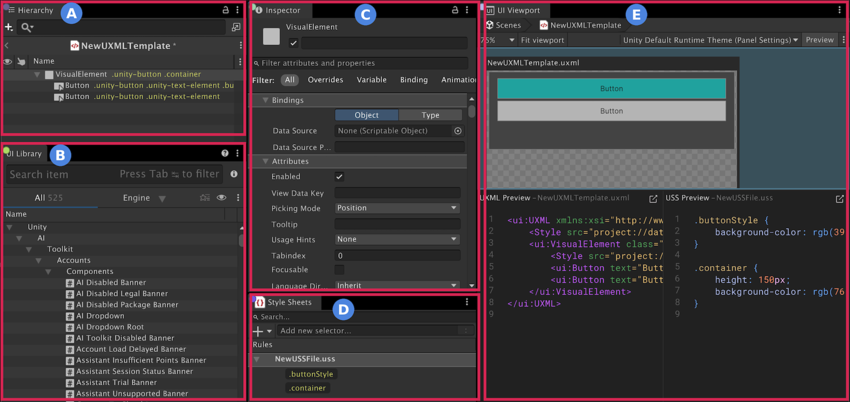Click the Data Source object picker circle
This screenshot has height=402, width=850.
(458, 131)
